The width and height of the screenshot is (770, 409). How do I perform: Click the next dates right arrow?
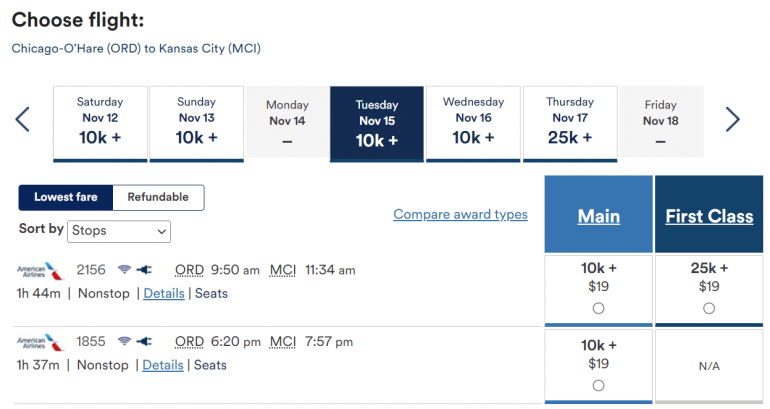[733, 120]
